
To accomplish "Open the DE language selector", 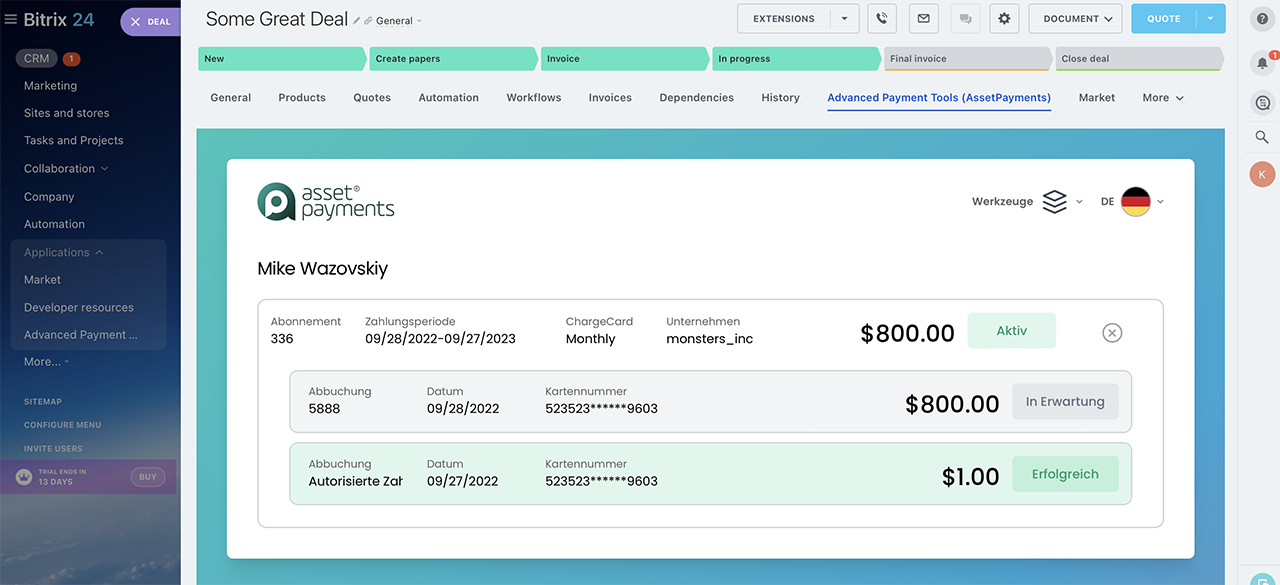I will pyautogui.click(x=1132, y=202).
